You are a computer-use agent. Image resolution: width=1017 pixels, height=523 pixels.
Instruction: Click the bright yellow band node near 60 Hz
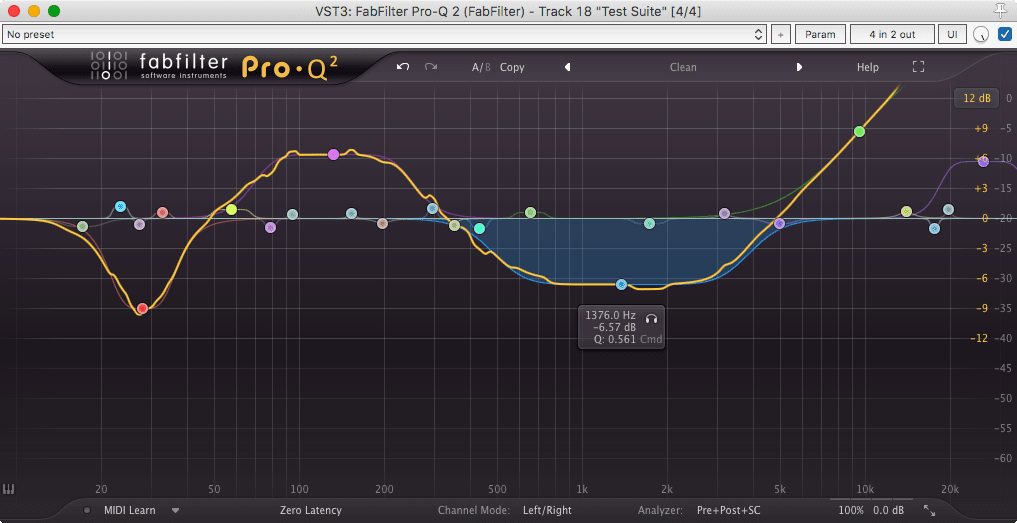[x=232, y=210]
